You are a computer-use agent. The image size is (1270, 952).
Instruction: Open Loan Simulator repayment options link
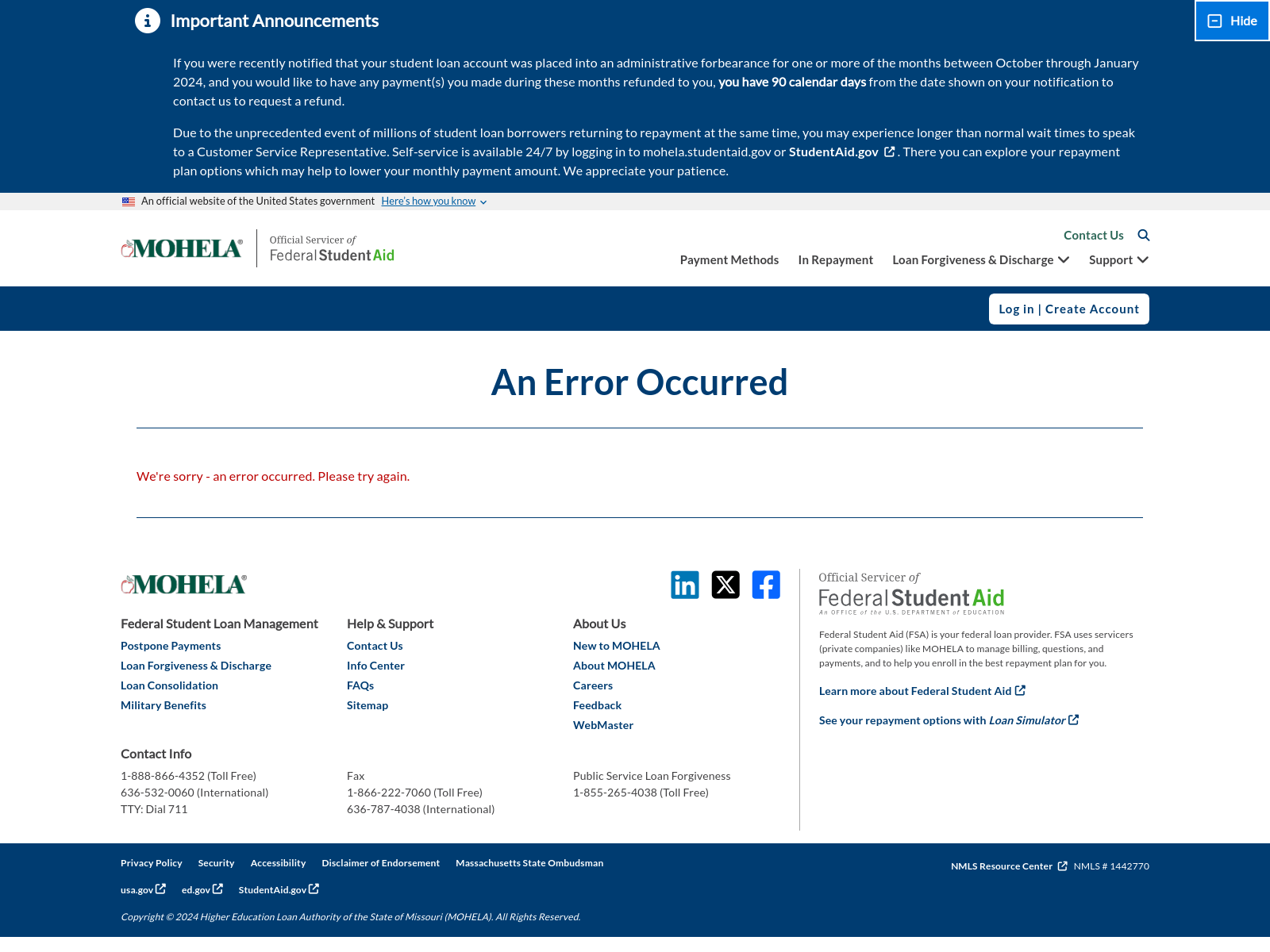click(949, 720)
